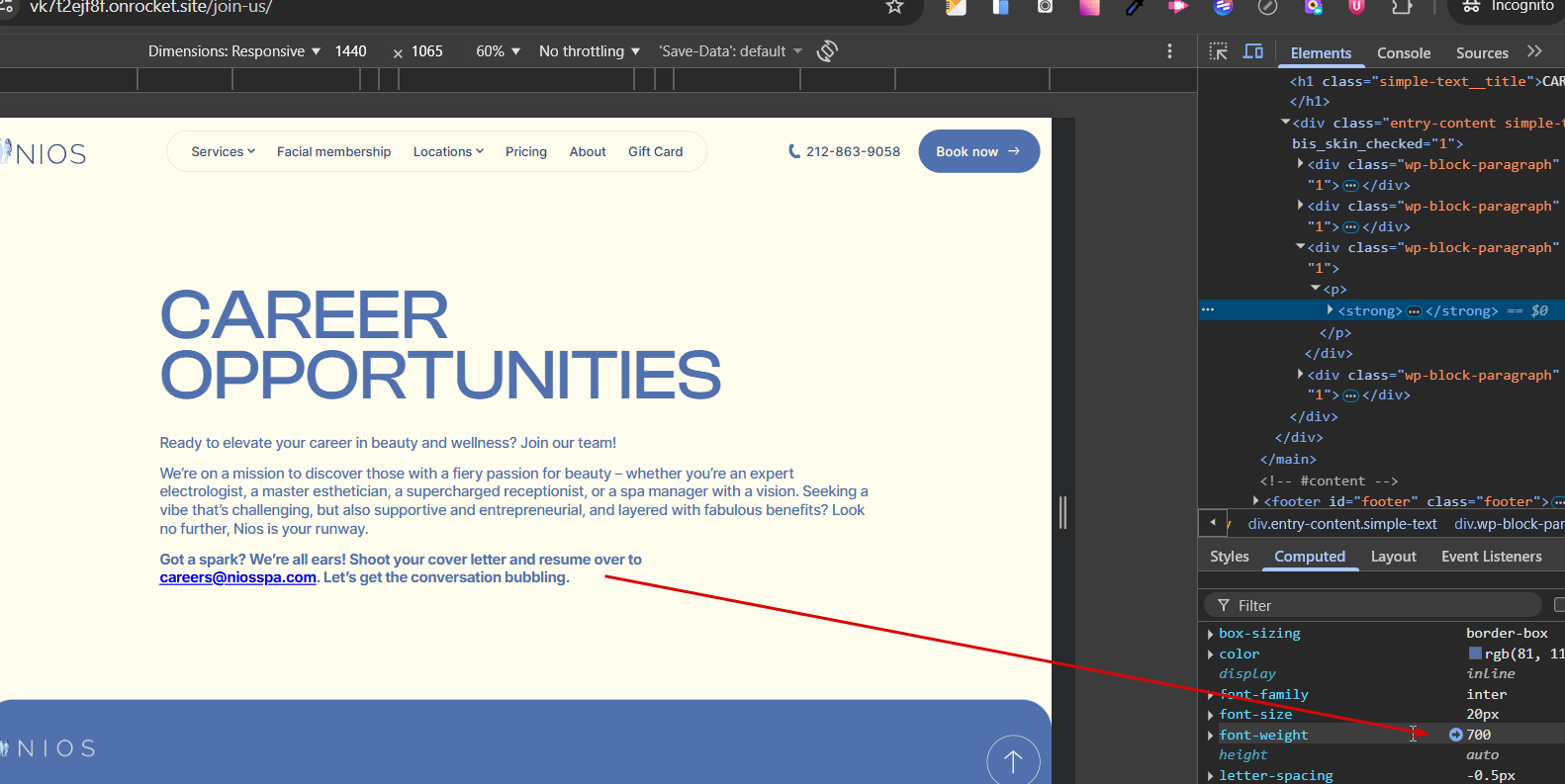Open the Gift Card page link

656,151
